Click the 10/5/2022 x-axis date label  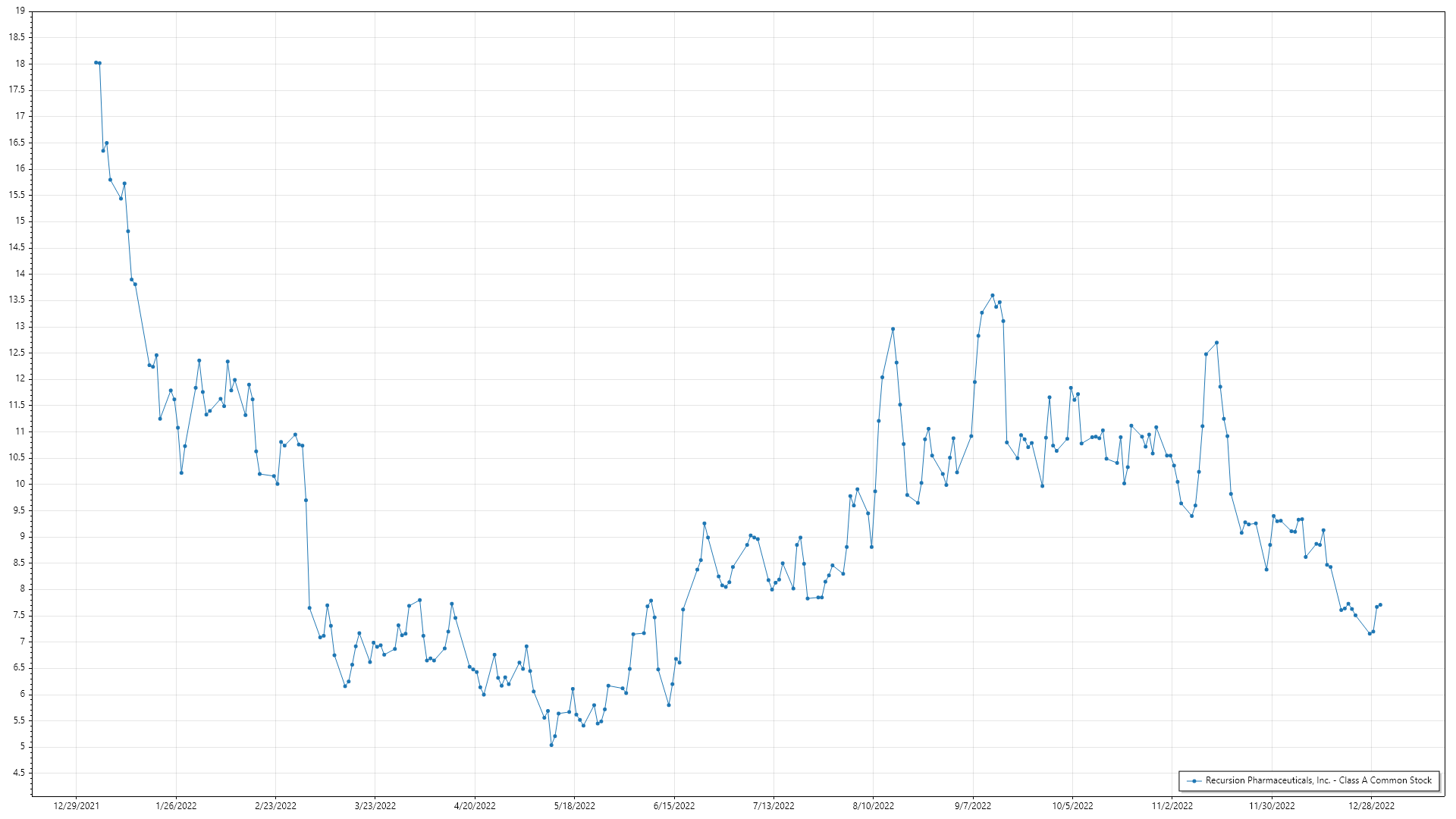coord(1072,806)
